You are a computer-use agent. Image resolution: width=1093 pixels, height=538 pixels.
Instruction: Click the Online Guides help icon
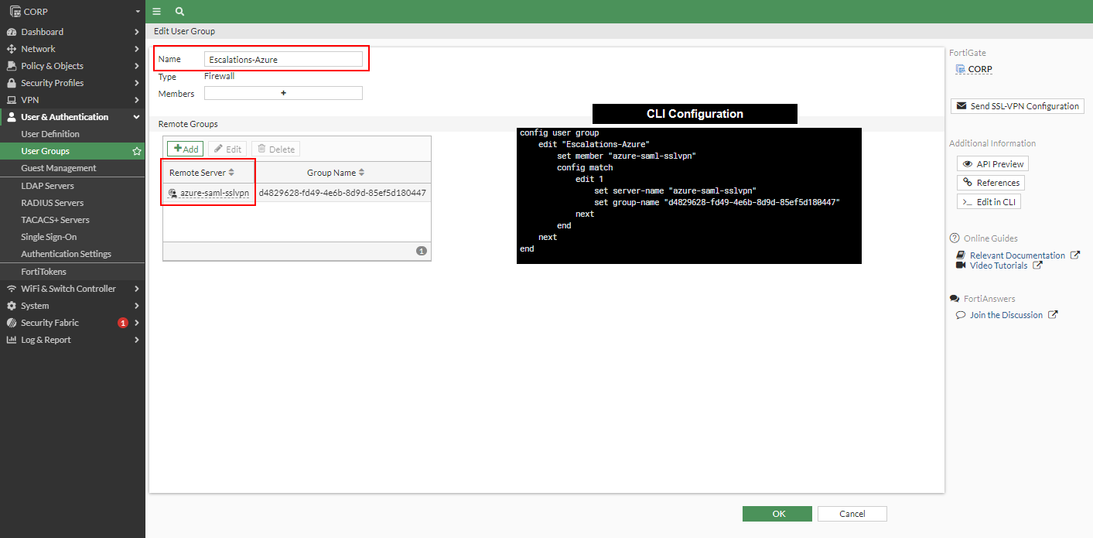tap(955, 238)
